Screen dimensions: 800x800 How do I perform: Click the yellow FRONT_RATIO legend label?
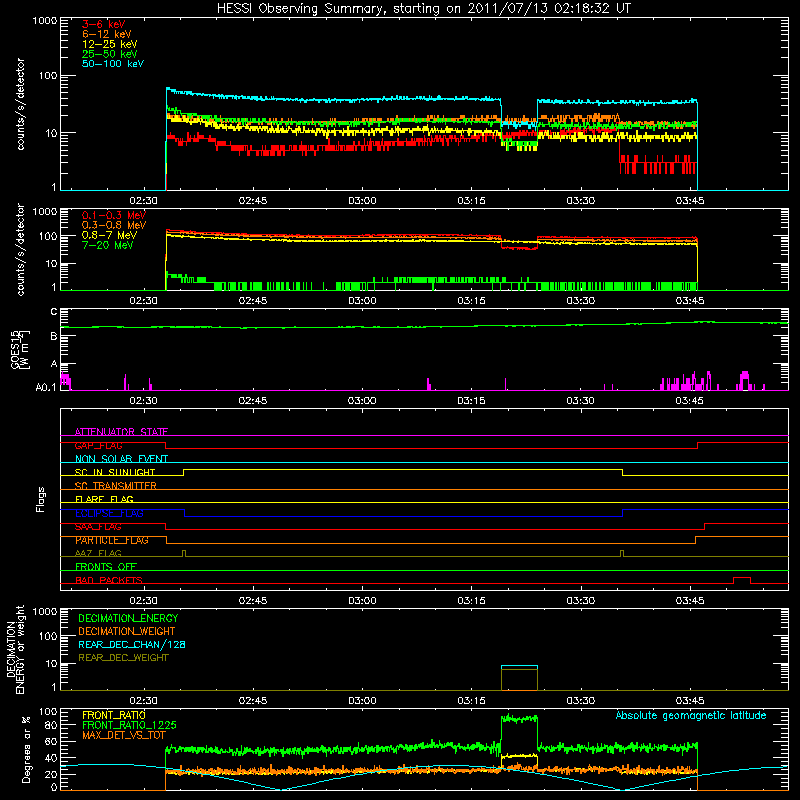point(114,715)
